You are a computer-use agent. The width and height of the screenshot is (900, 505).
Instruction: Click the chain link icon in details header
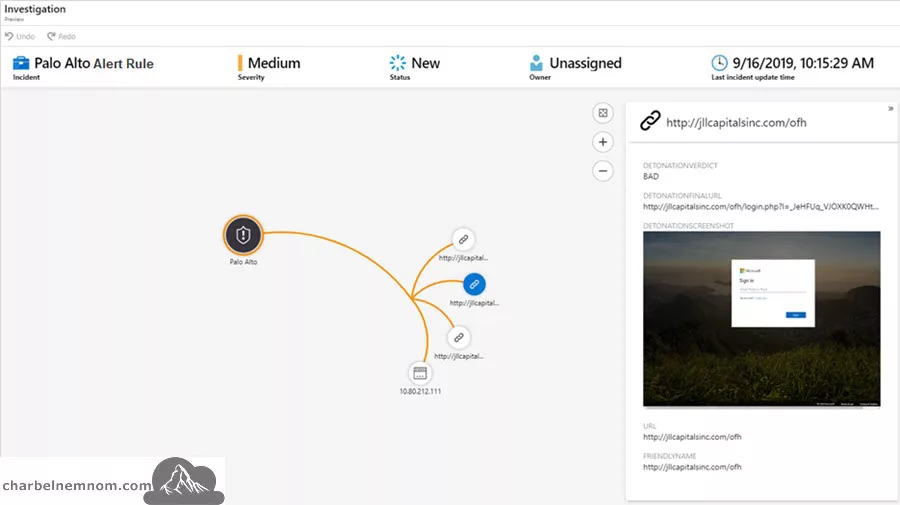(x=650, y=121)
